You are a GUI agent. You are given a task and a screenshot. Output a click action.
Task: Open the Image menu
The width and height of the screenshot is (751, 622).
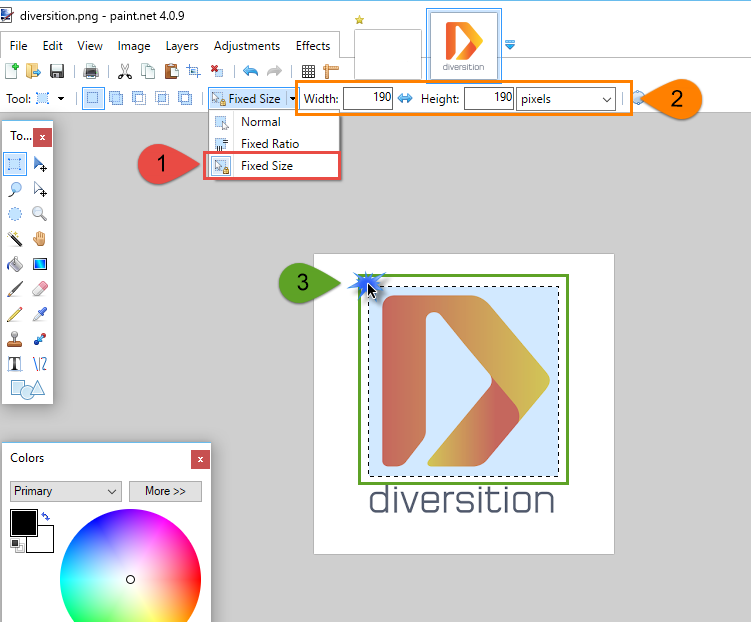coord(134,46)
